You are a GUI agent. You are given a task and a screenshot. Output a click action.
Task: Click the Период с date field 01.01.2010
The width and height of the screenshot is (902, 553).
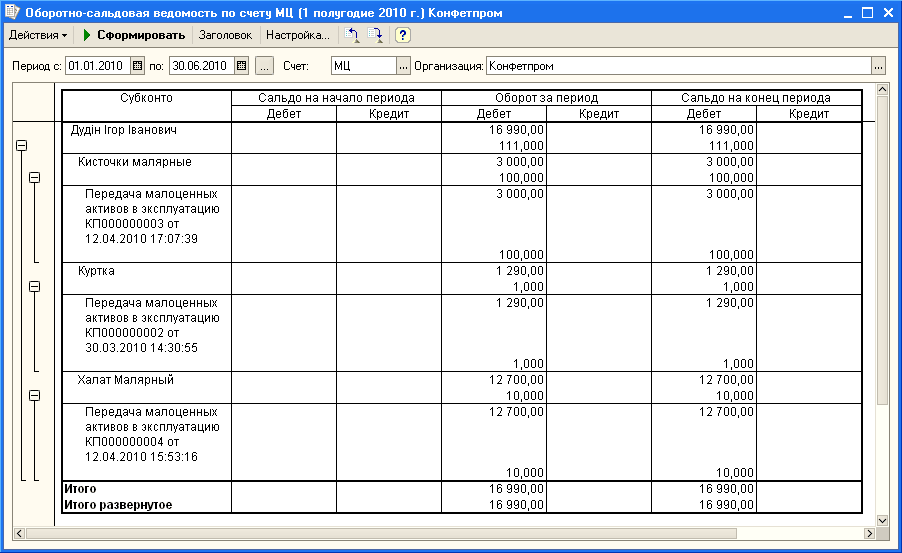(98, 66)
